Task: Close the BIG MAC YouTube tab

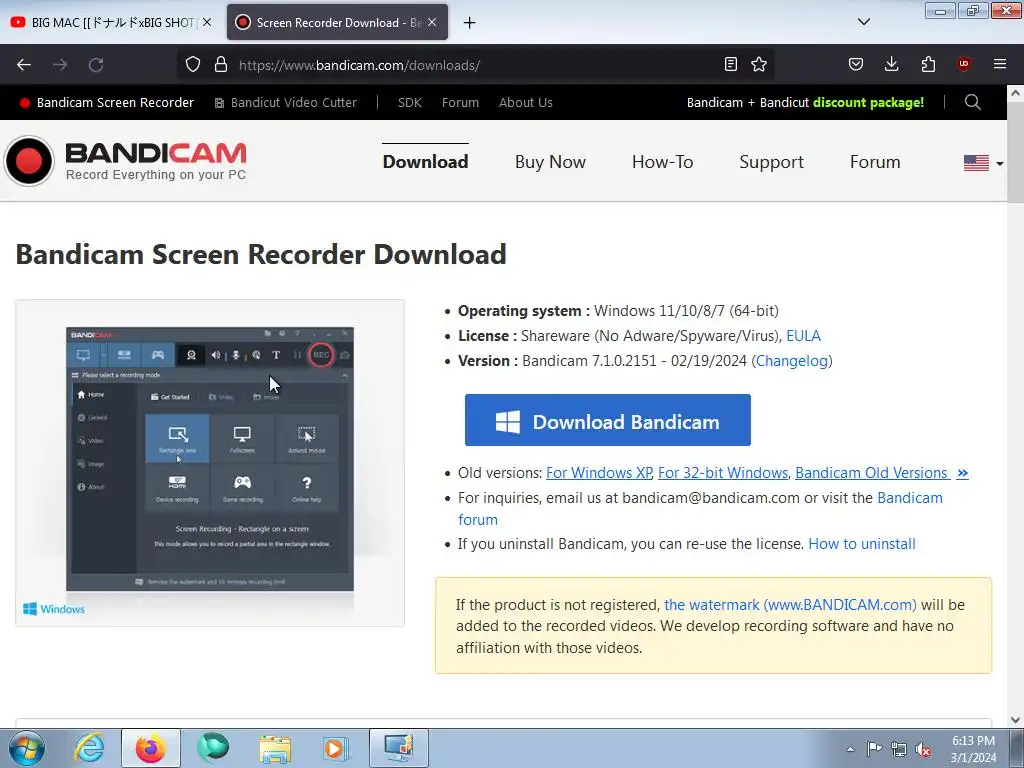Action: tap(207, 22)
